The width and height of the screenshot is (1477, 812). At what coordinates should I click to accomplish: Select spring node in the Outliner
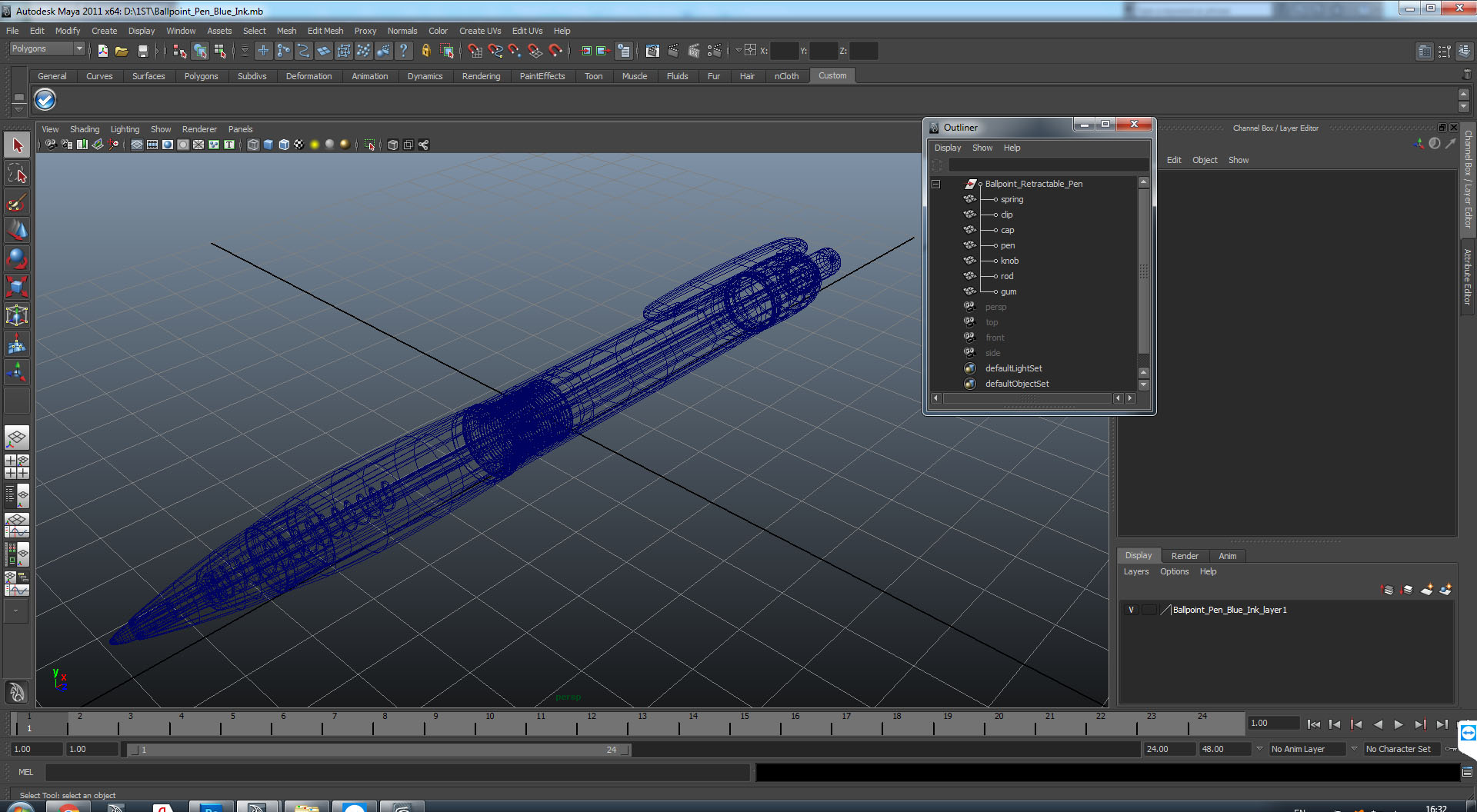pos(1012,199)
